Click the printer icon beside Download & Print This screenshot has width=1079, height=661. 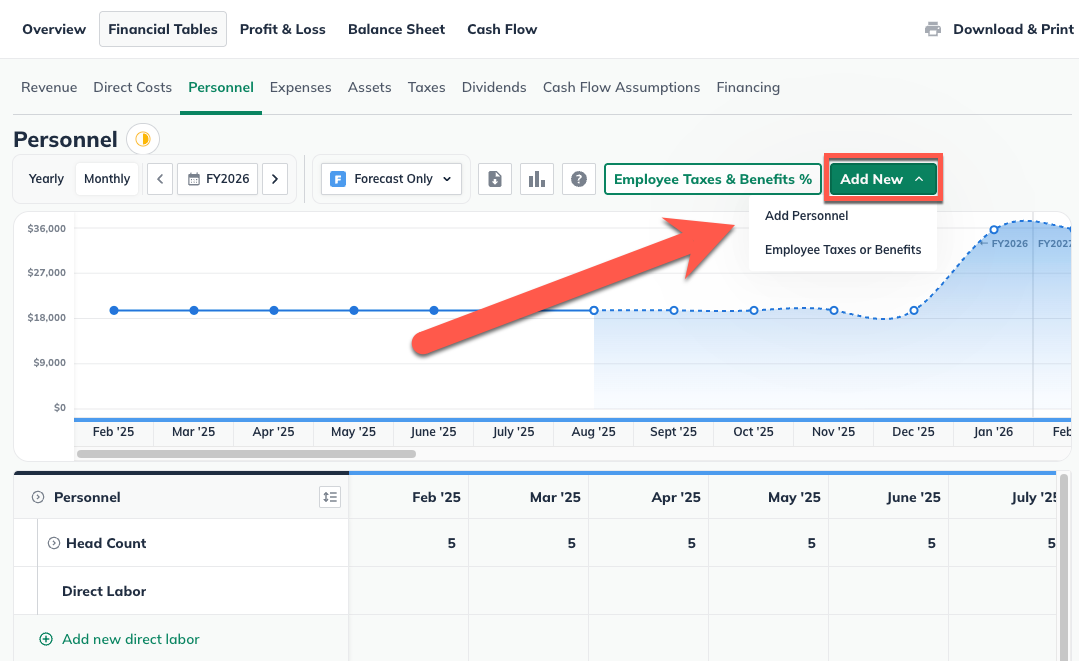pyautogui.click(x=932, y=29)
